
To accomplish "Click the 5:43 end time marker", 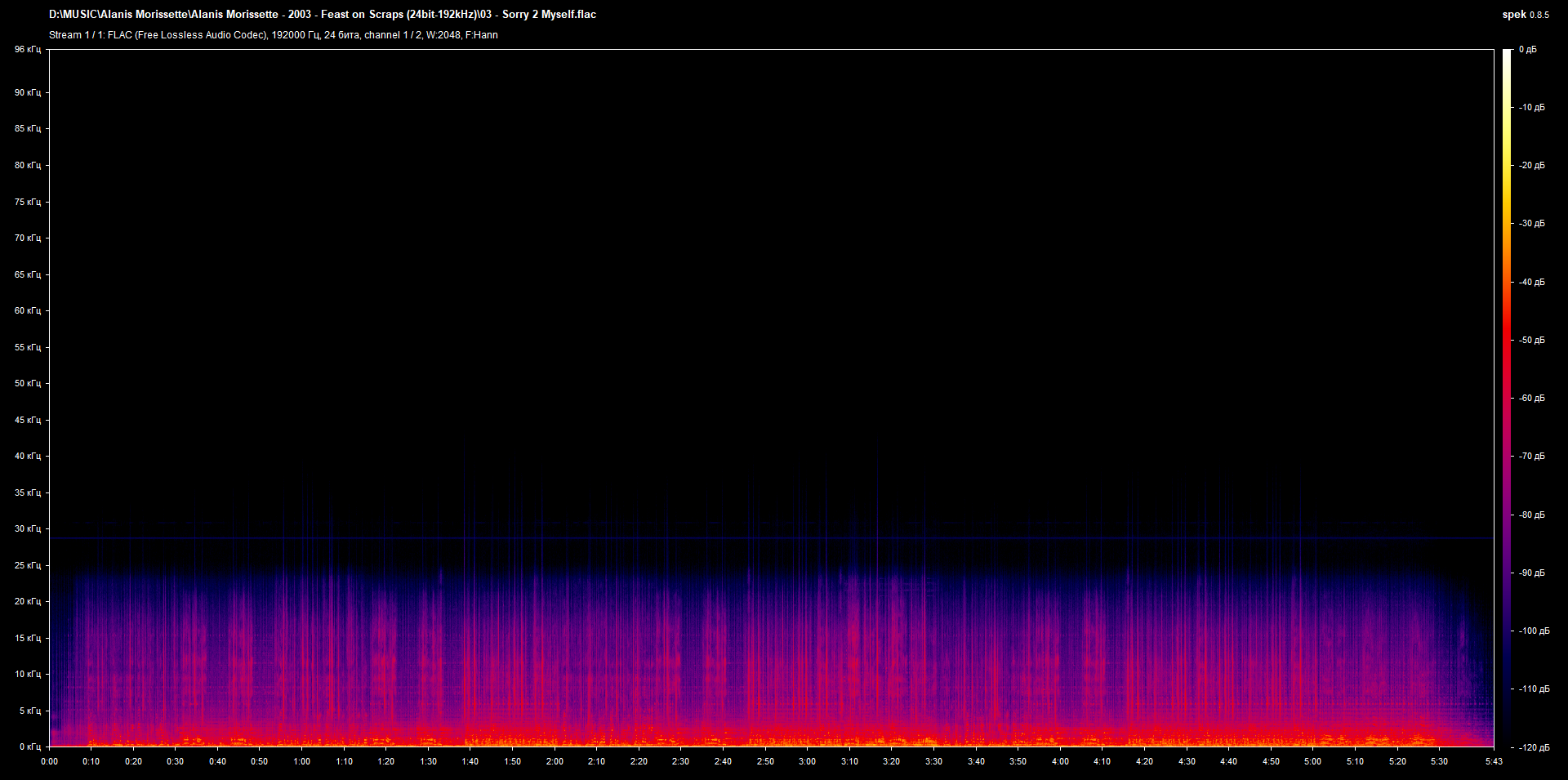I will pyautogui.click(x=1494, y=762).
